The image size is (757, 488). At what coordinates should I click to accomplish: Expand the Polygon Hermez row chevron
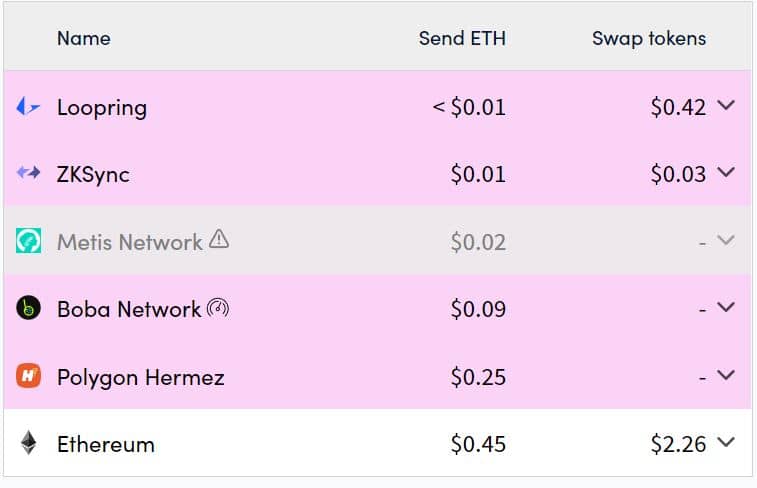pos(727,376)
